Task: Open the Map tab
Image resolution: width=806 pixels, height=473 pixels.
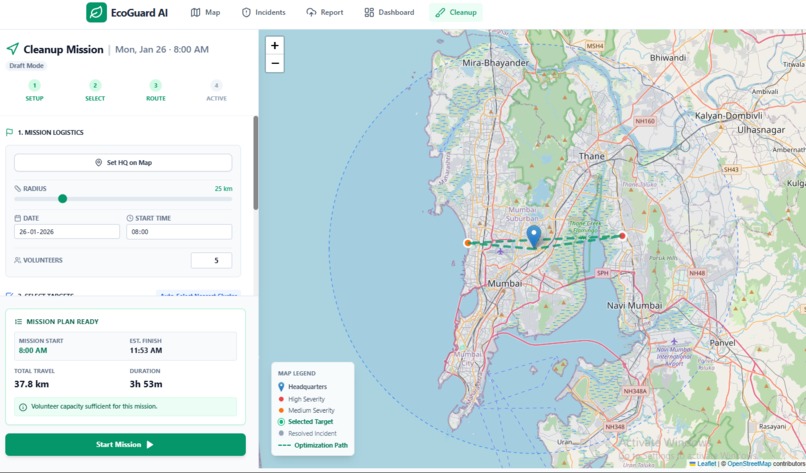Action: click(206, 12)
